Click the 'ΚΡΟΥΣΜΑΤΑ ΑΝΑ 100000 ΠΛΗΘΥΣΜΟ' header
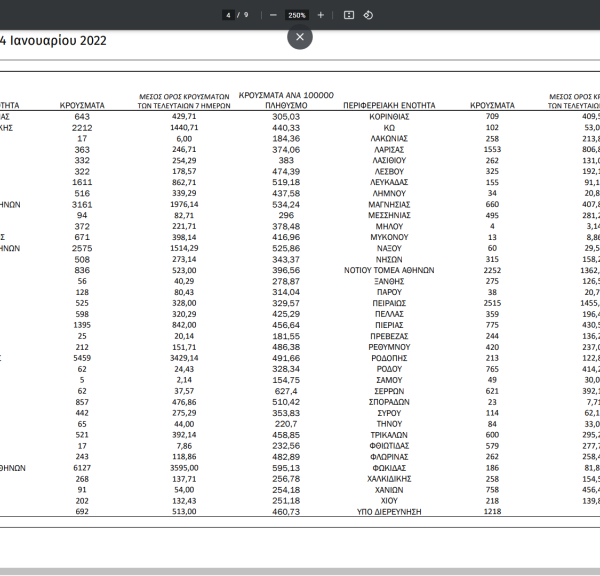Viewport: 600px width, 576px height. (286, 100)
